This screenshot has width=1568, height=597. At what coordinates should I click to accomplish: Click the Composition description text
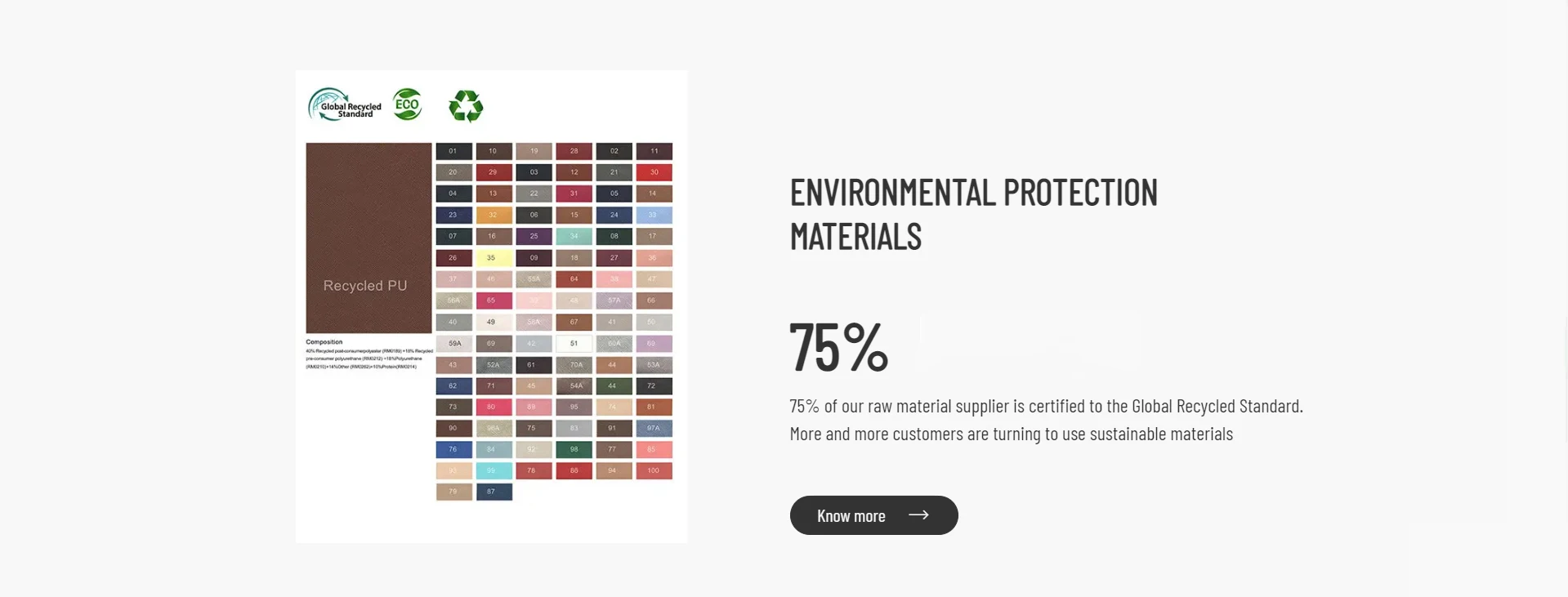(x=369, y=355)
